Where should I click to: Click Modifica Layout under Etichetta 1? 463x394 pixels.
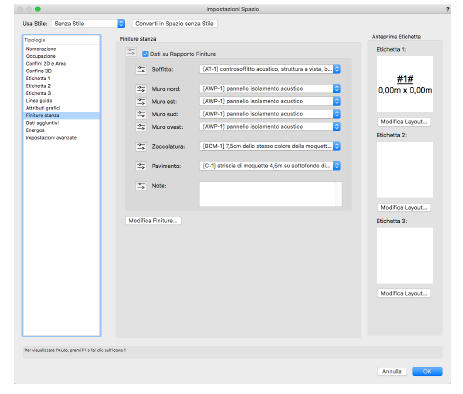[404, 122]
